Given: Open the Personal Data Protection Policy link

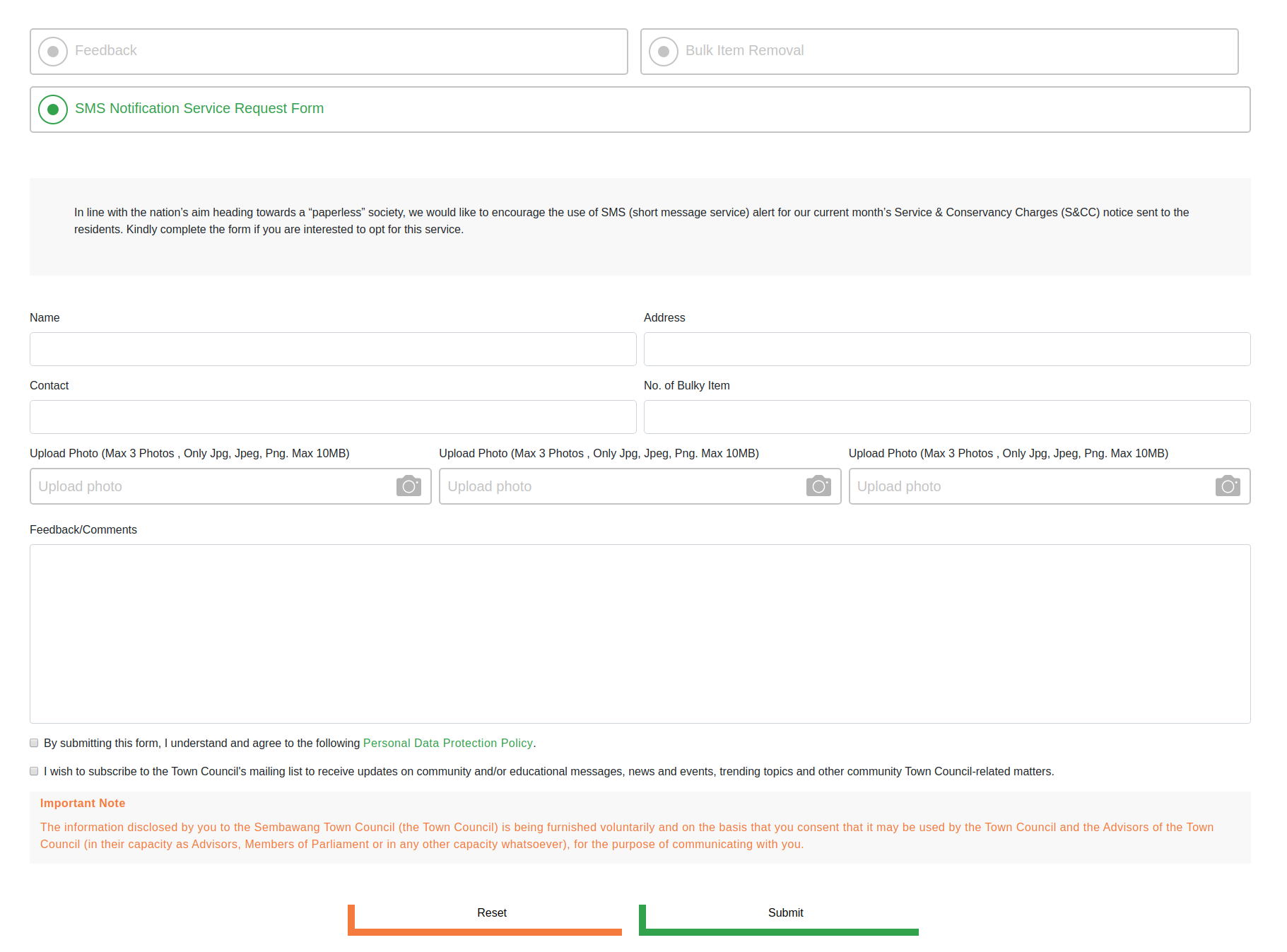Looking at the screenshot, I should click(447, 743).
